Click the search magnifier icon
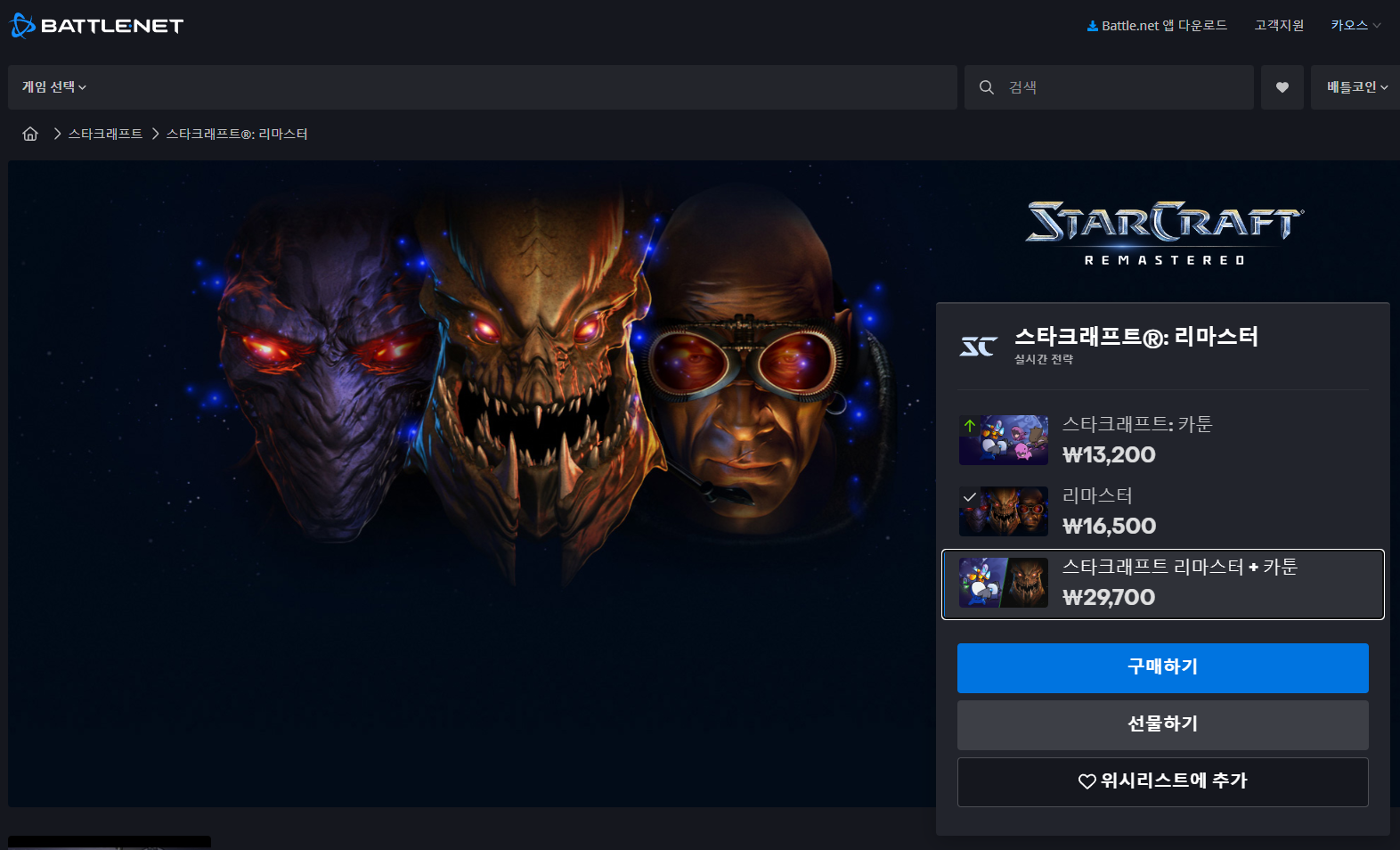 (987, 87)
